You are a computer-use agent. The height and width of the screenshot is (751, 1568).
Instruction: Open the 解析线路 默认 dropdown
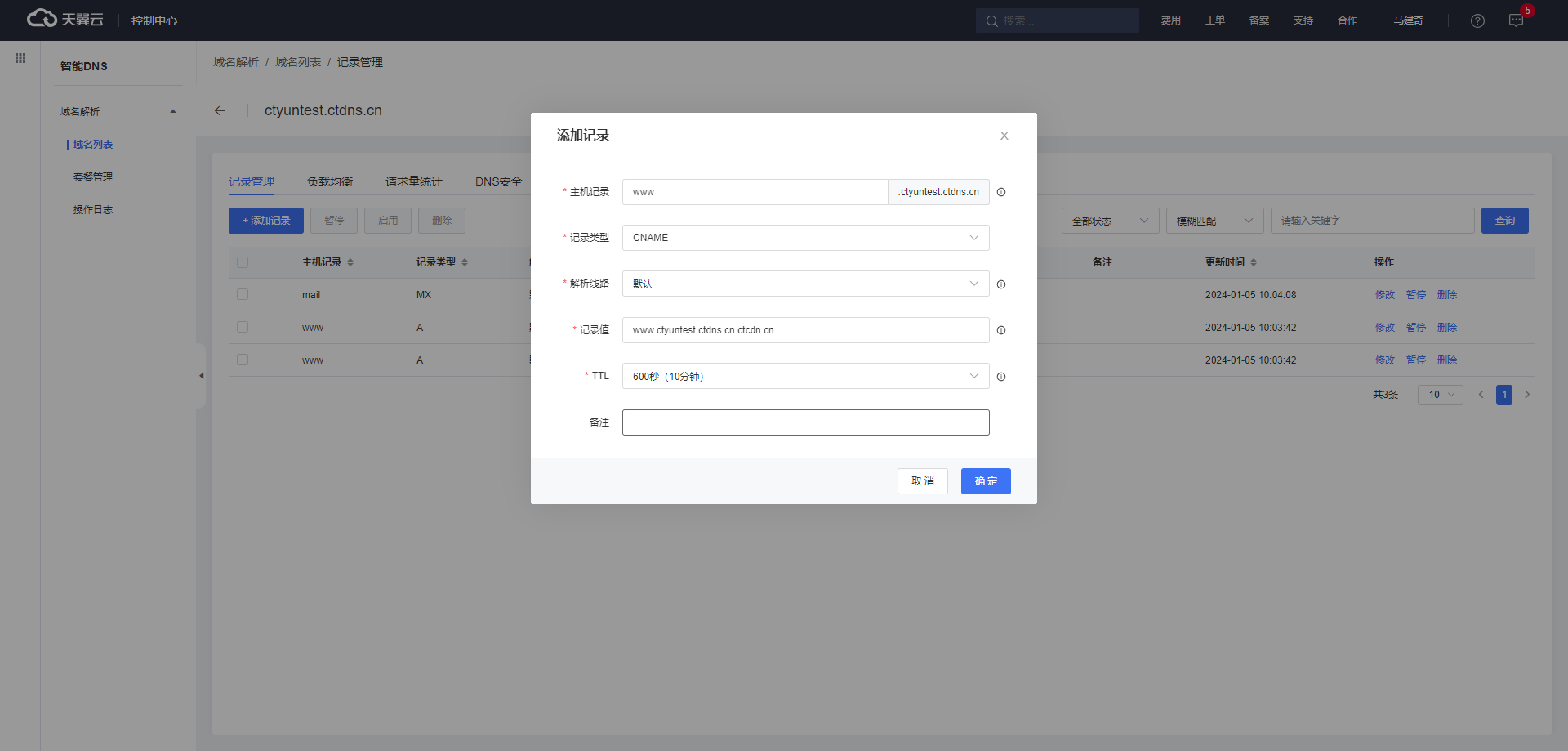point(805,284)
